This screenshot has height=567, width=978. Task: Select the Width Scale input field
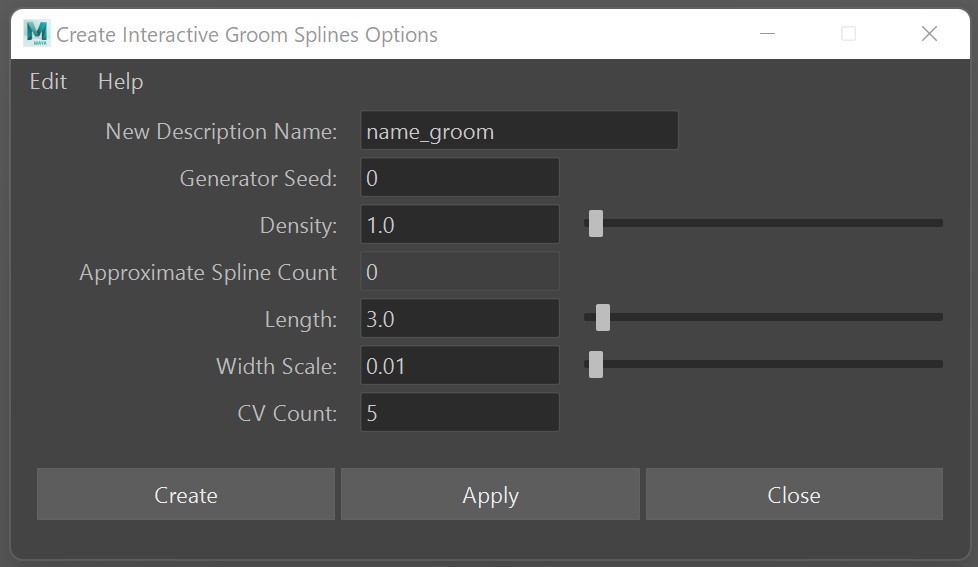[x=459, y=366]
